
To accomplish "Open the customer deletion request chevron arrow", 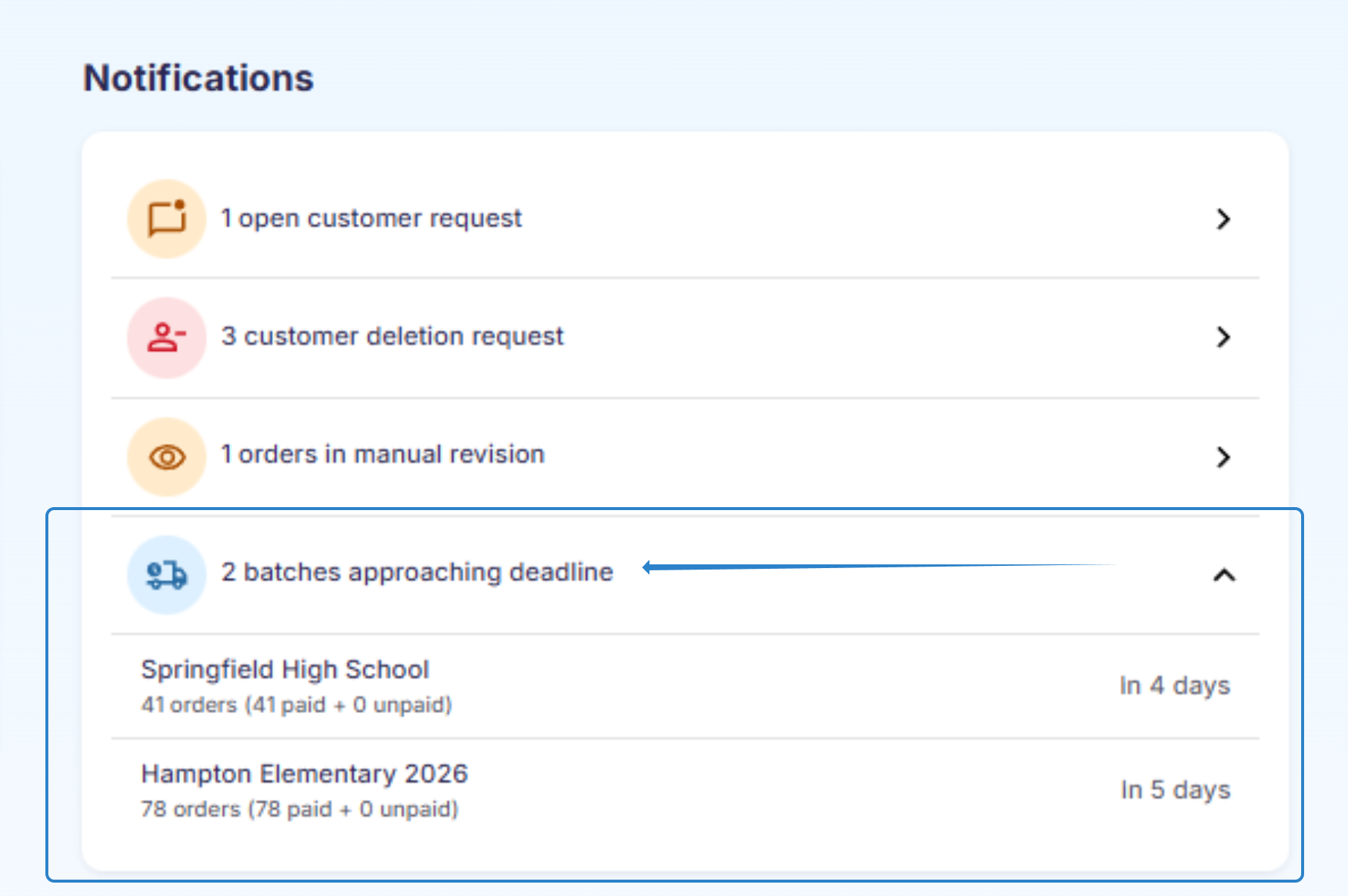I will click(1223, 338).
